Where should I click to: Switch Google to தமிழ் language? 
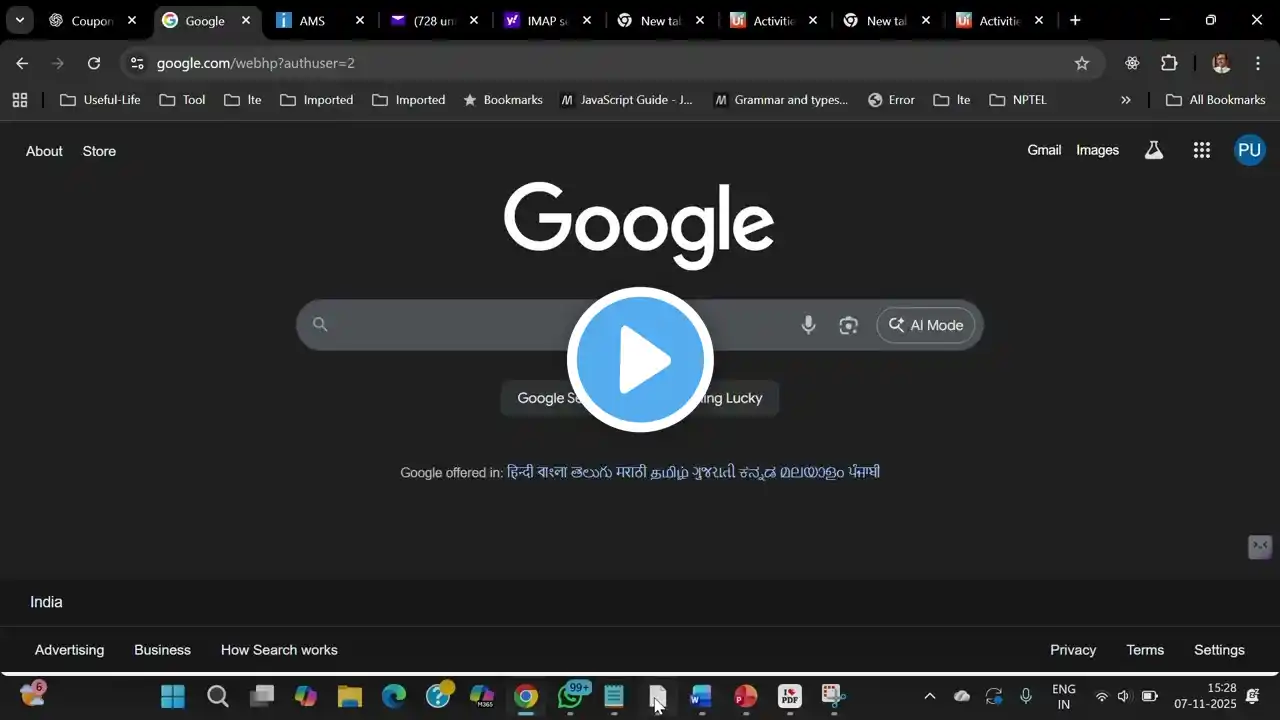coord(669,472)
